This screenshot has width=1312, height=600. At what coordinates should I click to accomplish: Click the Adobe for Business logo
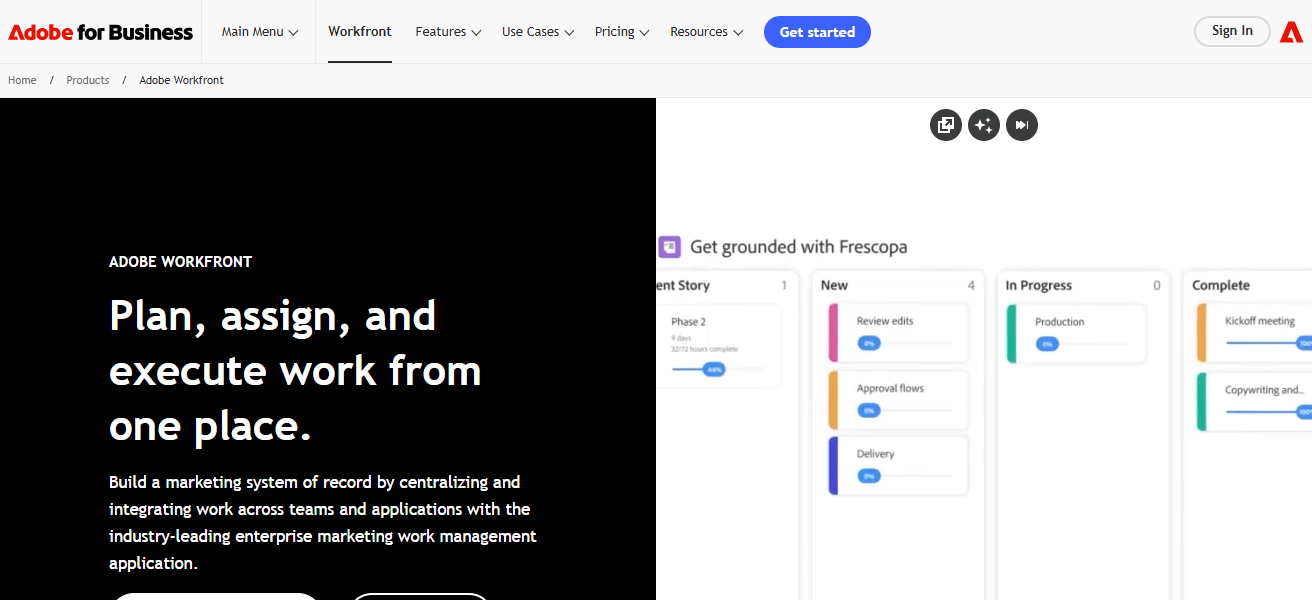(100, 31)
